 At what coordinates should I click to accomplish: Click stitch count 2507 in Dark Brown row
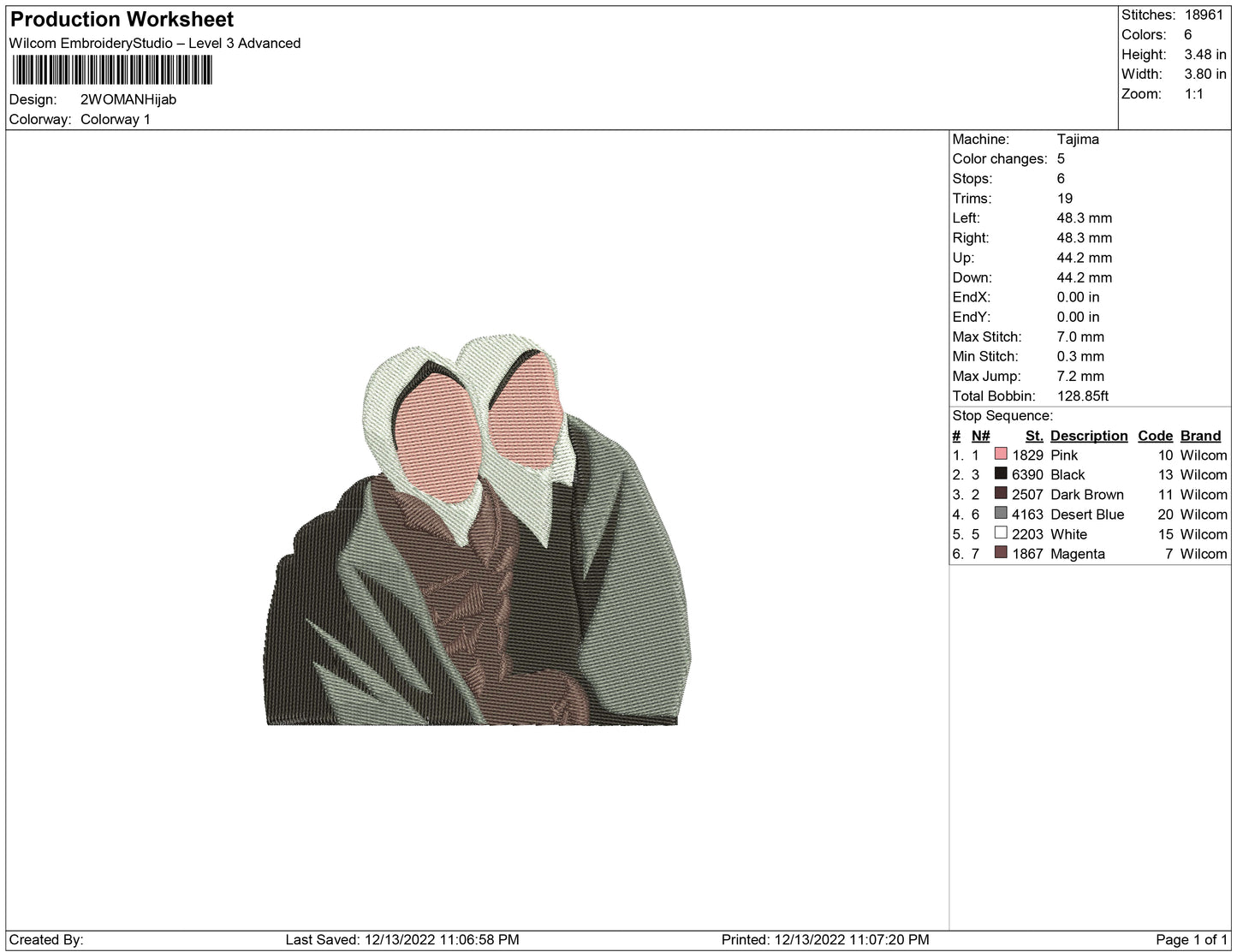[x=1027, y=494]
